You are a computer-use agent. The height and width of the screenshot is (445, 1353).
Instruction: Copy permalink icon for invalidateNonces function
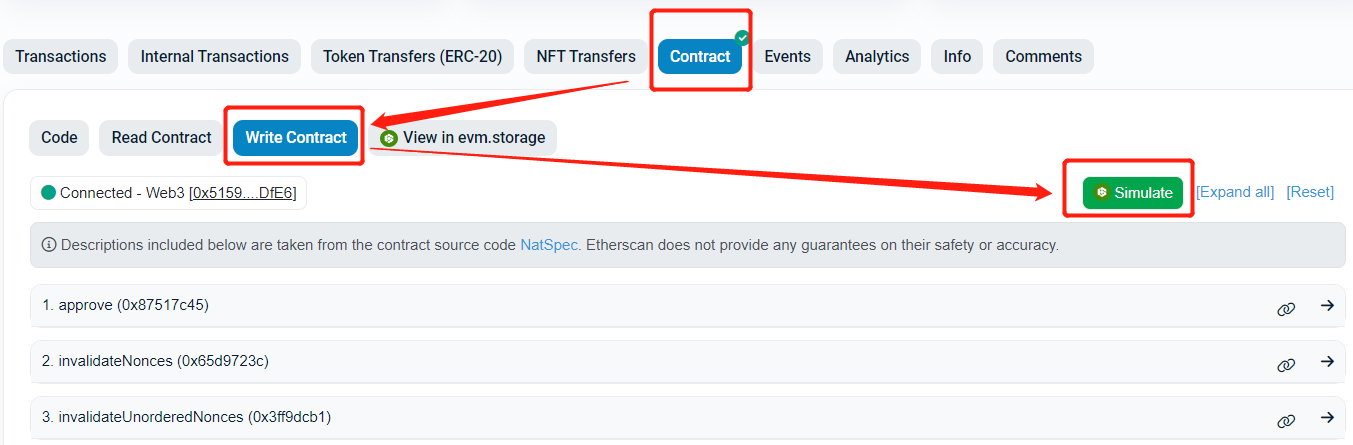tap(1286, 363)
